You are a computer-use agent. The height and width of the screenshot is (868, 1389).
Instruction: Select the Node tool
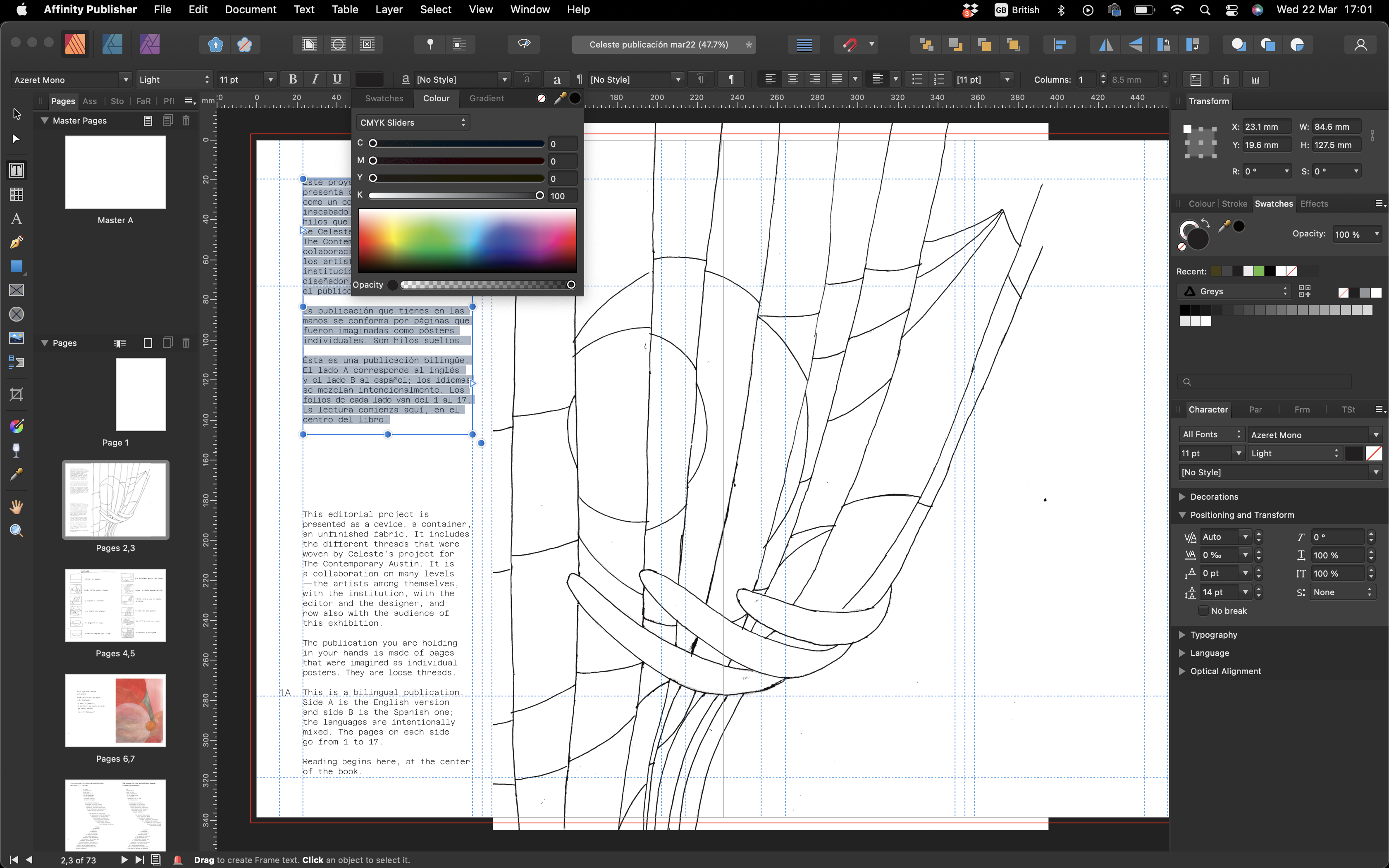(17, 139)
